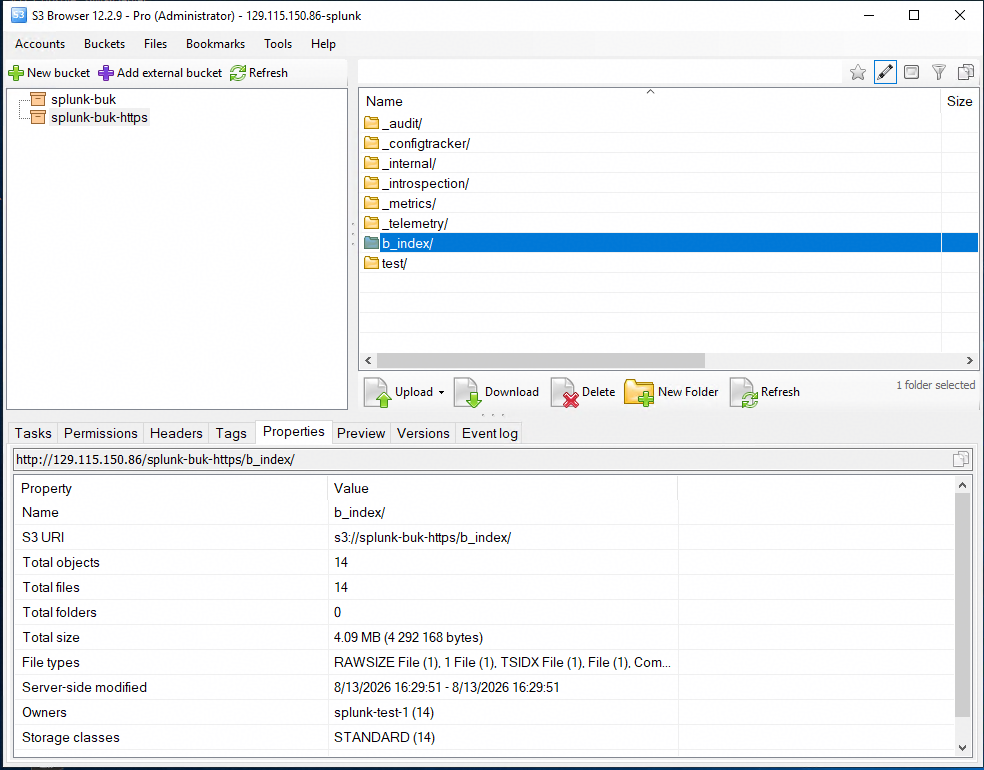Screen dimensions: 984x770
Task: Switch to the Tags tab
Action: [x=231, y=433]
